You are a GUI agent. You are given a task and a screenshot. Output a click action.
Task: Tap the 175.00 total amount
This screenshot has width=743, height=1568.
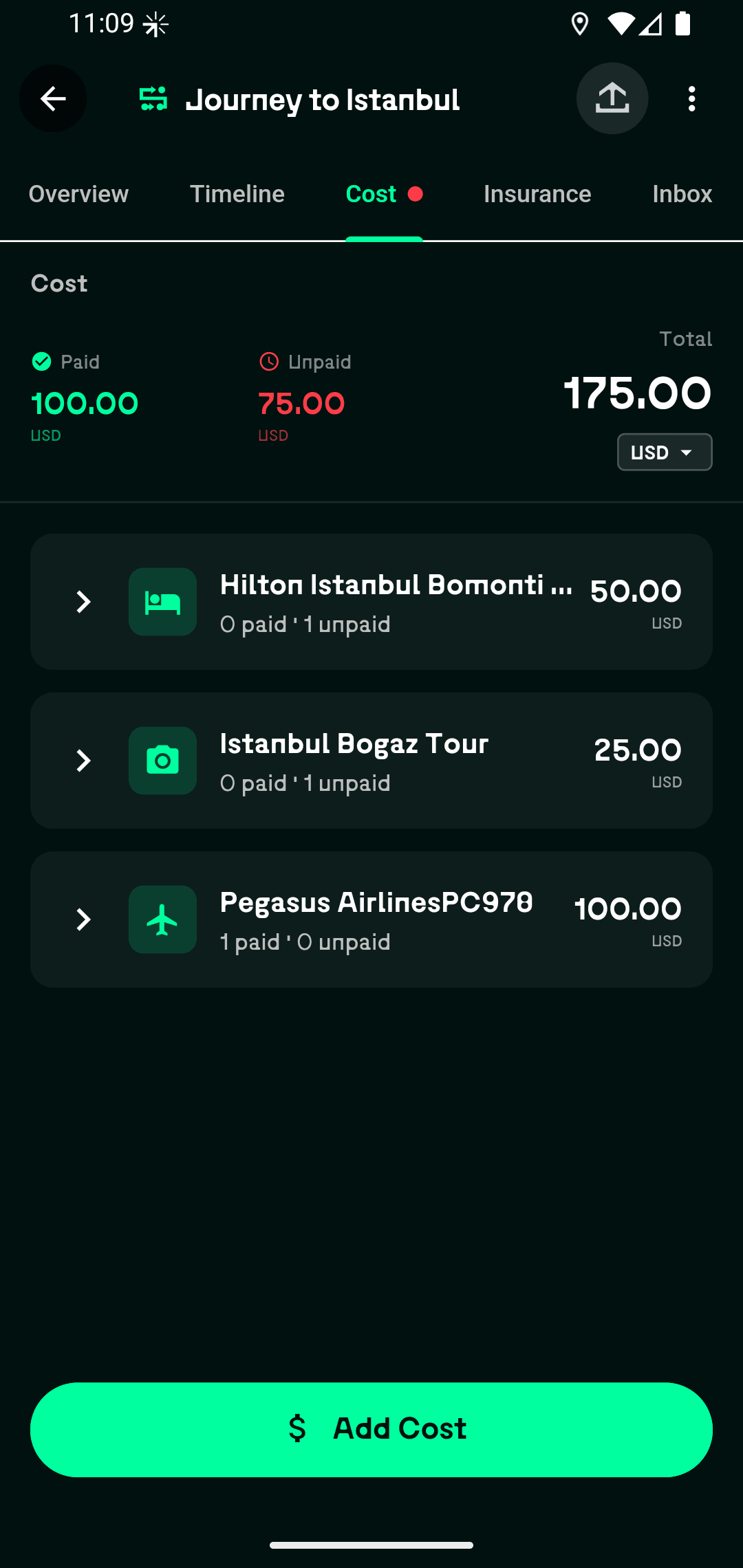[637, 393]
